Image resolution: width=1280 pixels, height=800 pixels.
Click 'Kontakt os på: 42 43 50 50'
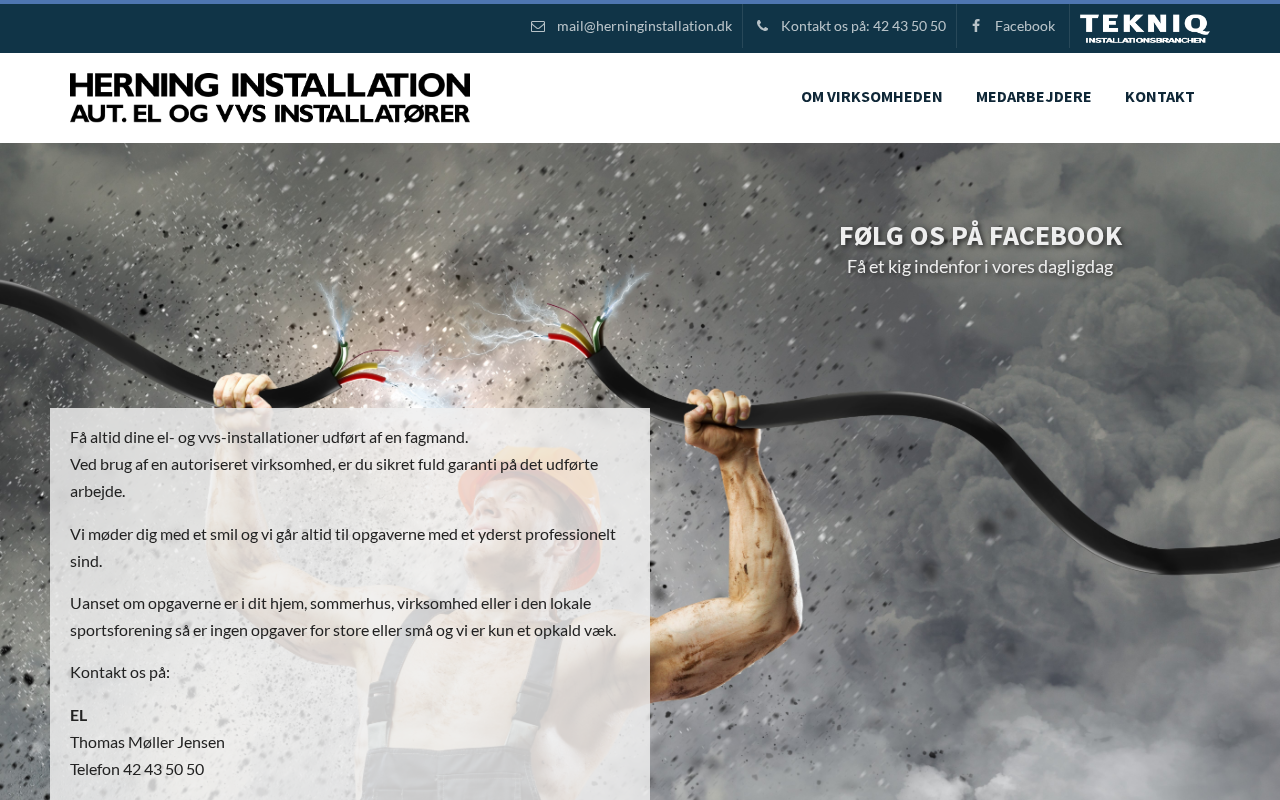pyautogui.click(x=863, y=26)
